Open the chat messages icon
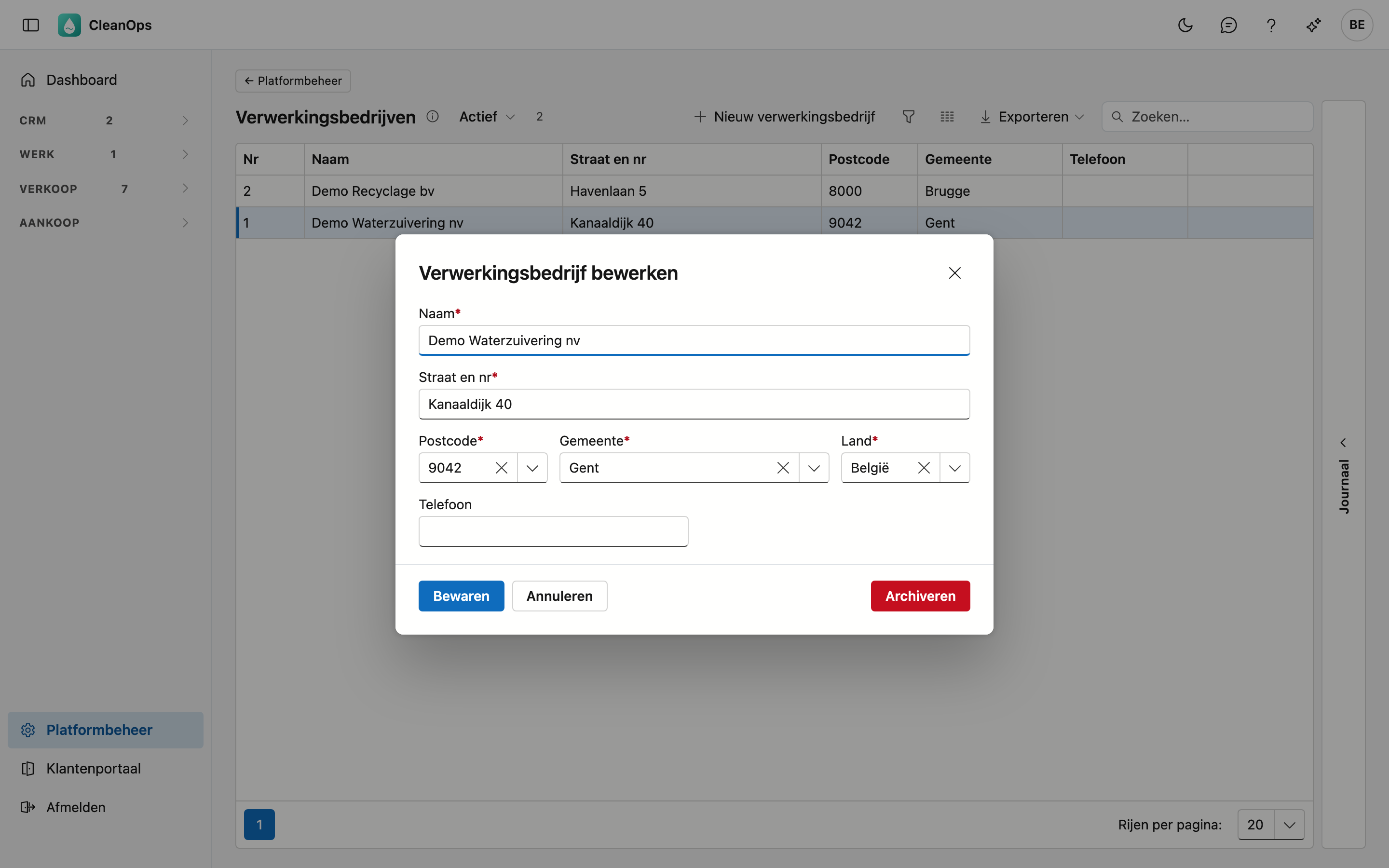The image size is (1389, 868). pos(1228,25)
